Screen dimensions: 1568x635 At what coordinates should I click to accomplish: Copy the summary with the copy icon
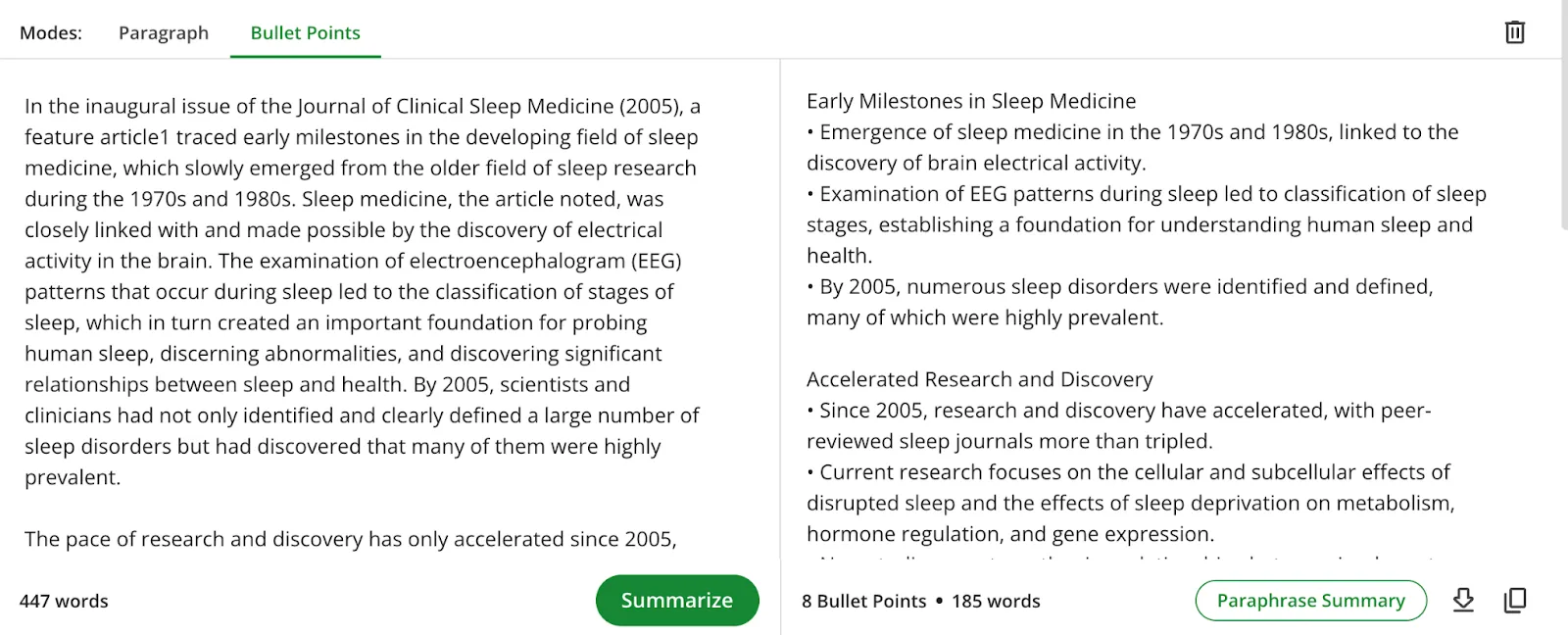click(1515, 600)
